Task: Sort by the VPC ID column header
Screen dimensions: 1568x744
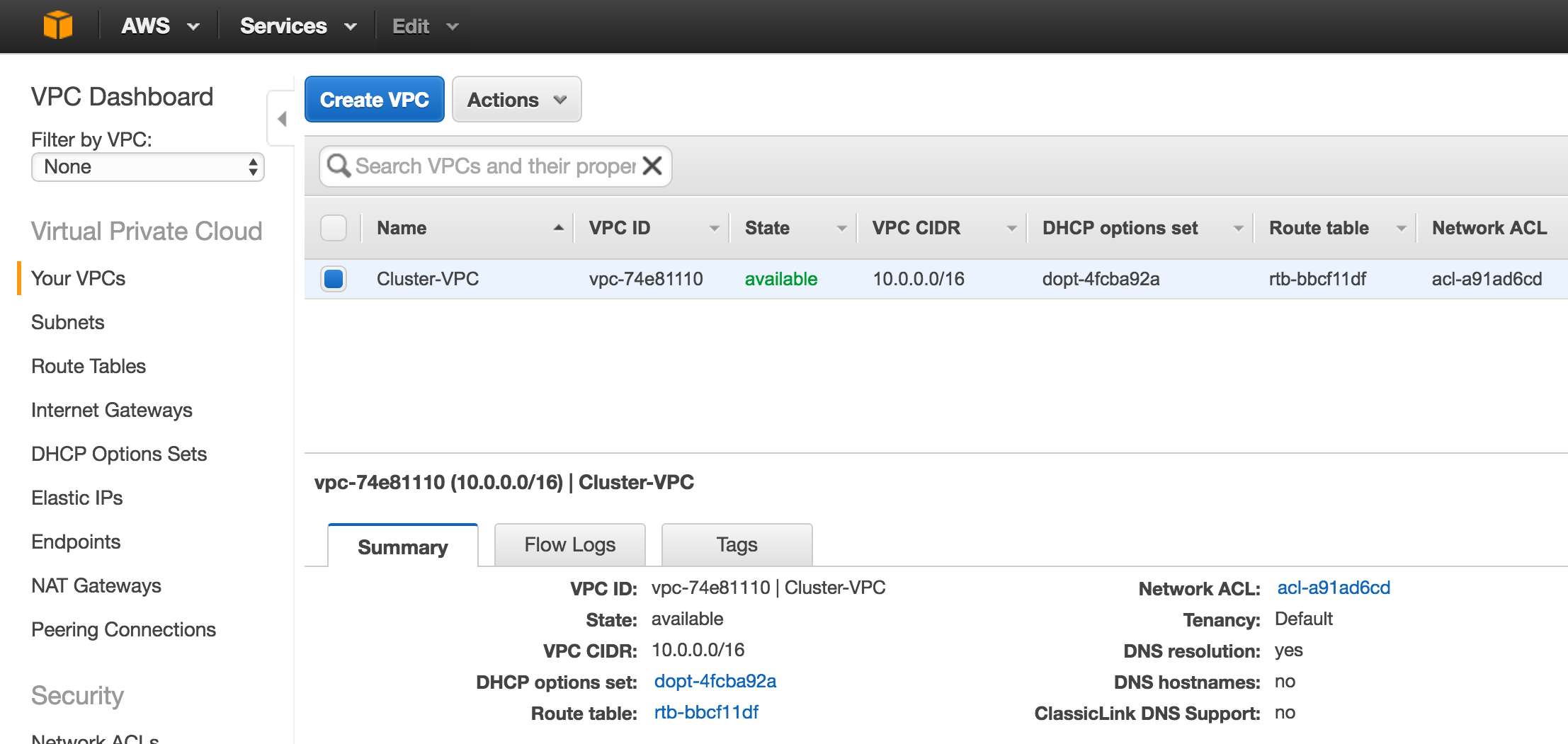Action: pos(652,228)
